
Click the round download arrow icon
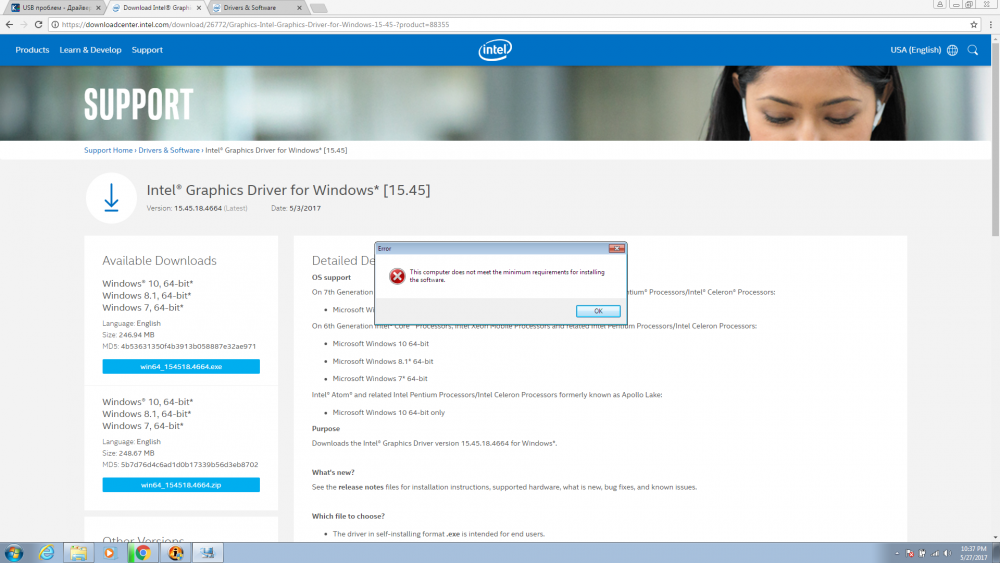112,198
